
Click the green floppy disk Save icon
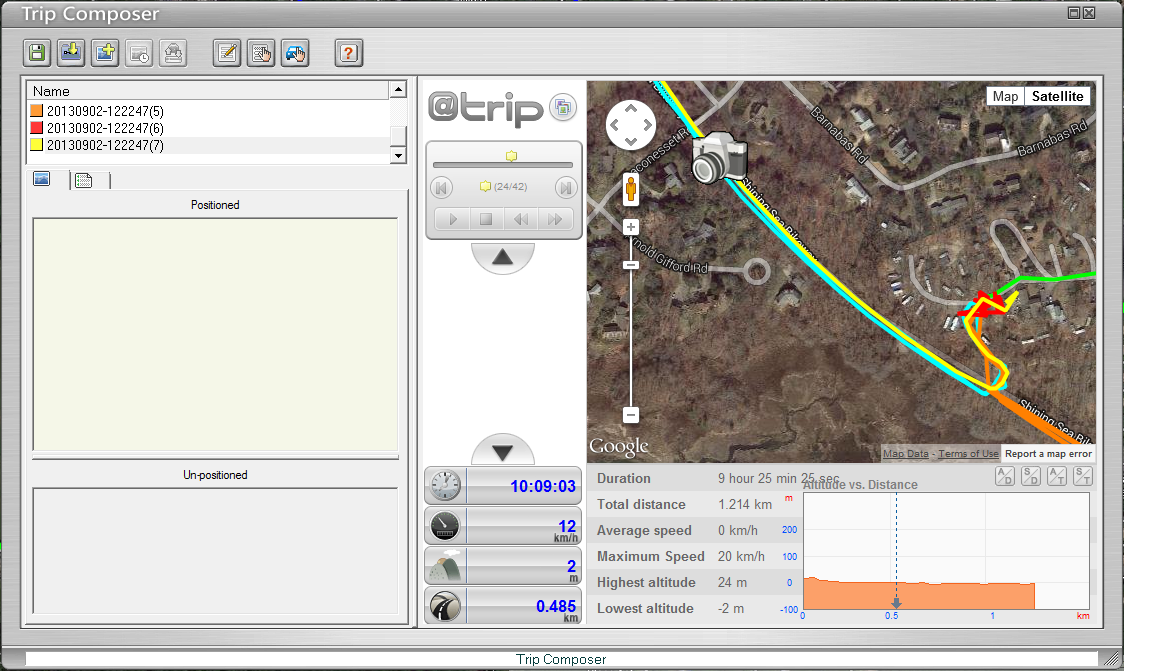(x=37, y=53)
